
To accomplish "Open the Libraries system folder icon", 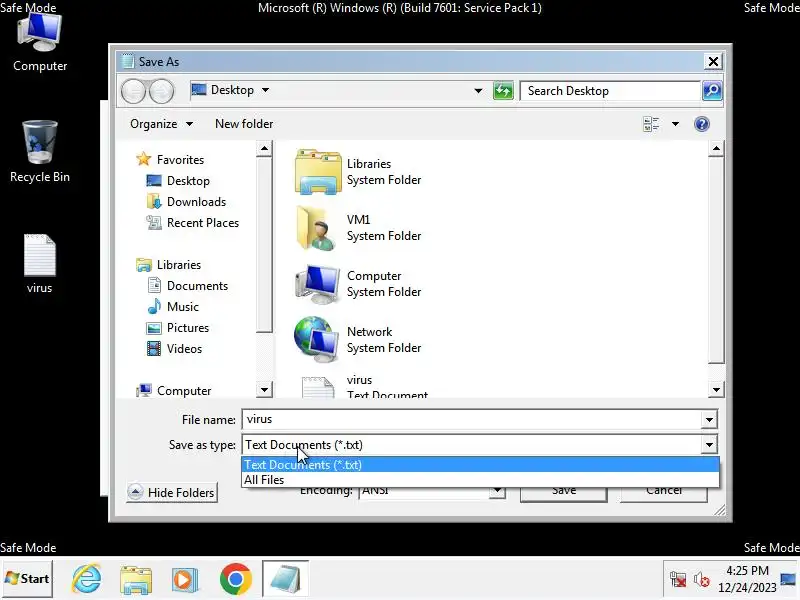I will 318,172.
